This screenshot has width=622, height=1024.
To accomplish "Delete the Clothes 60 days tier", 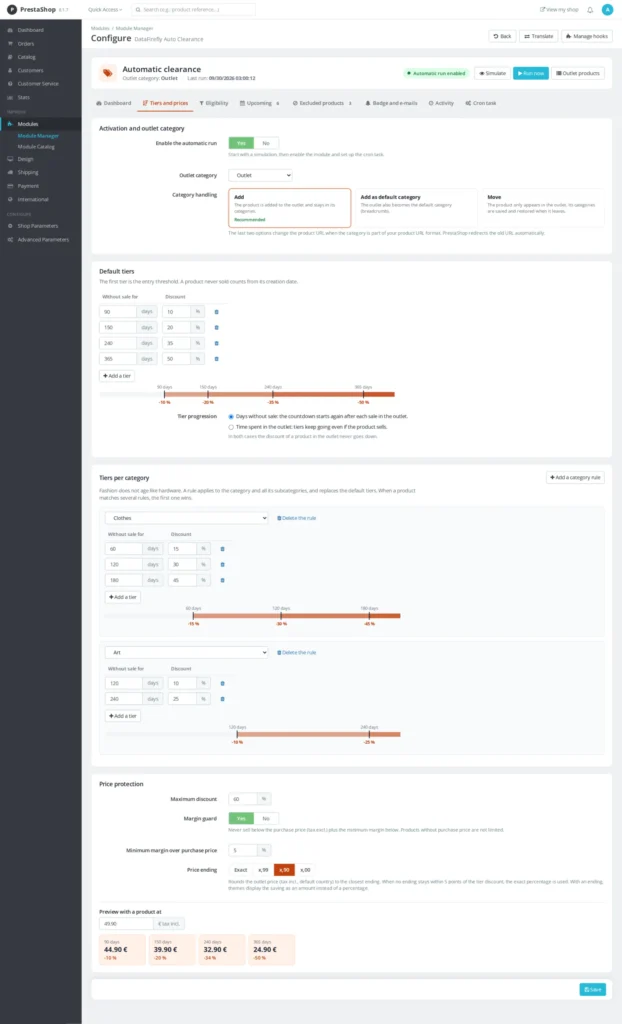I will 222,549.
